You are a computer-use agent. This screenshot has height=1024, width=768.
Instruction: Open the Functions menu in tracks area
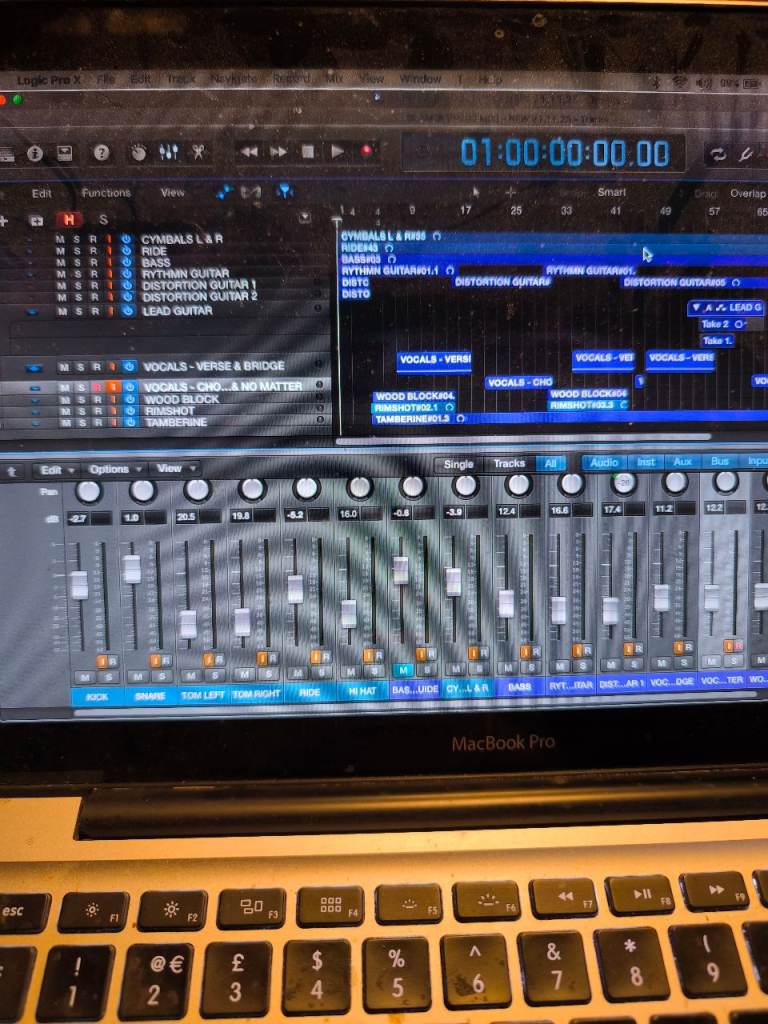[x=106, y=193]
